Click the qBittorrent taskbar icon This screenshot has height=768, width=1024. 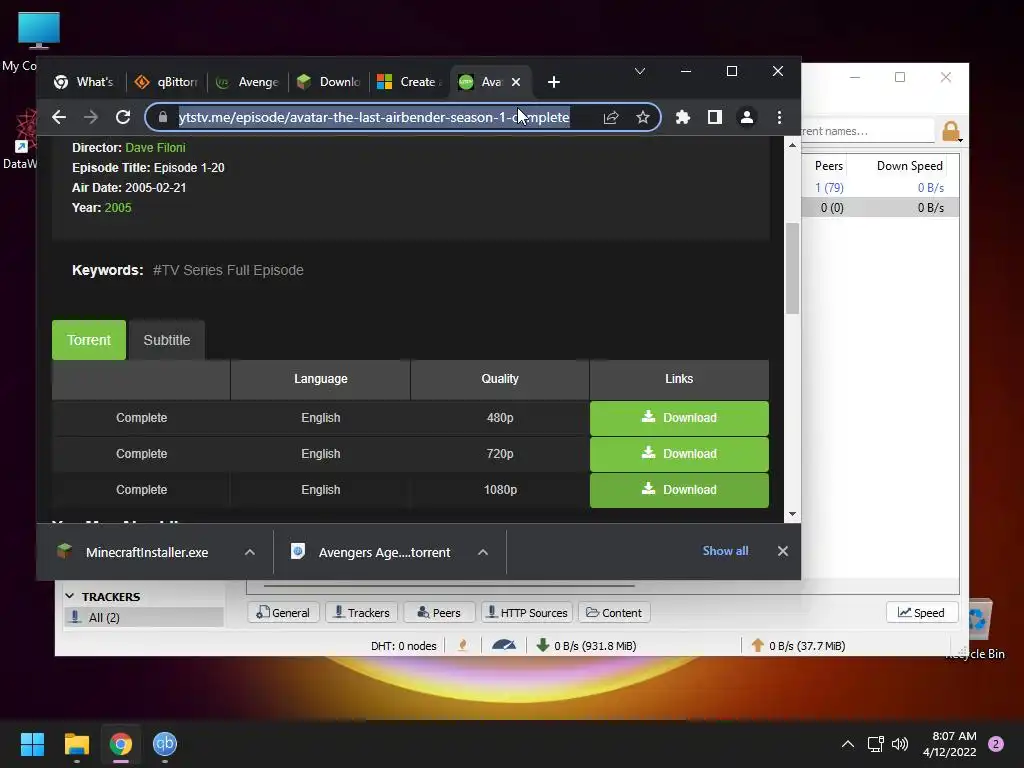point(165,744)
